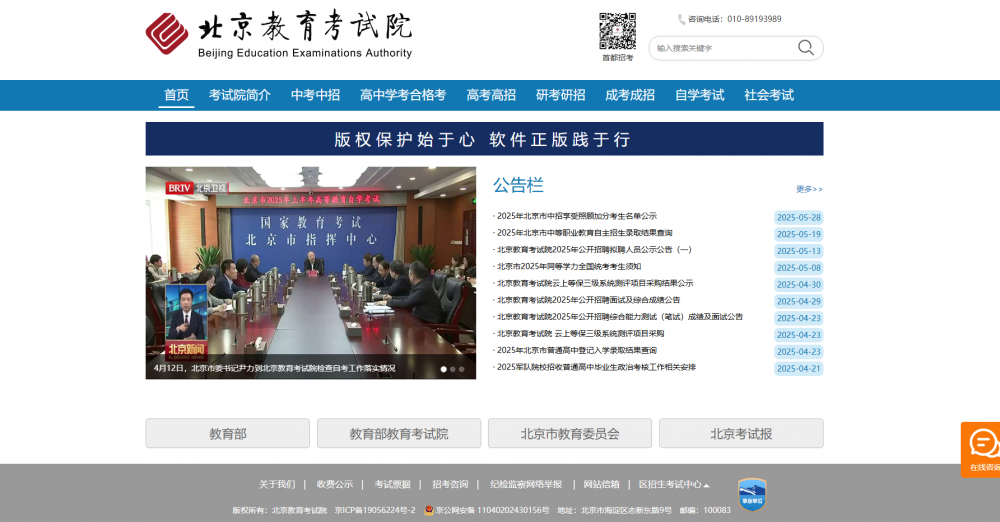Open 2025年北京市中招享受照顾加分考生名单公示
This screenshot has width=1000, height=522.
(x=577, y=216)
